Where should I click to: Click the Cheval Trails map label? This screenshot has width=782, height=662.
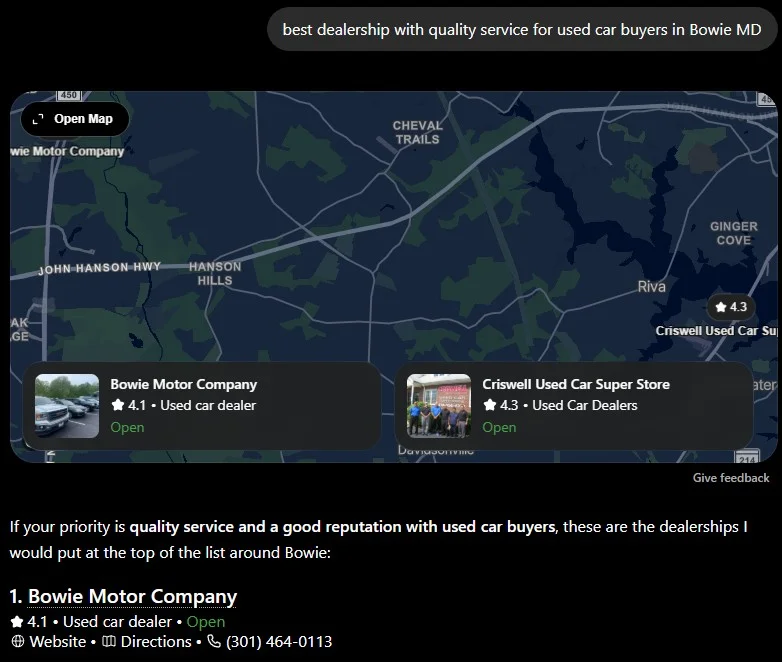417,132
